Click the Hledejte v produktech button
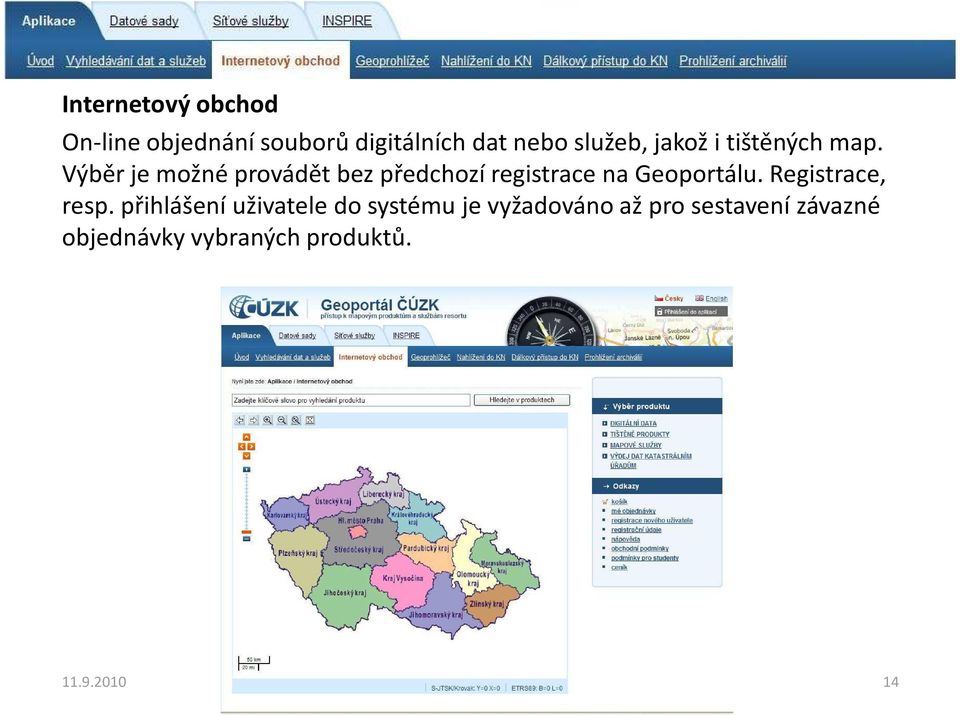960x716 pixels. click(x=522, y=400)
